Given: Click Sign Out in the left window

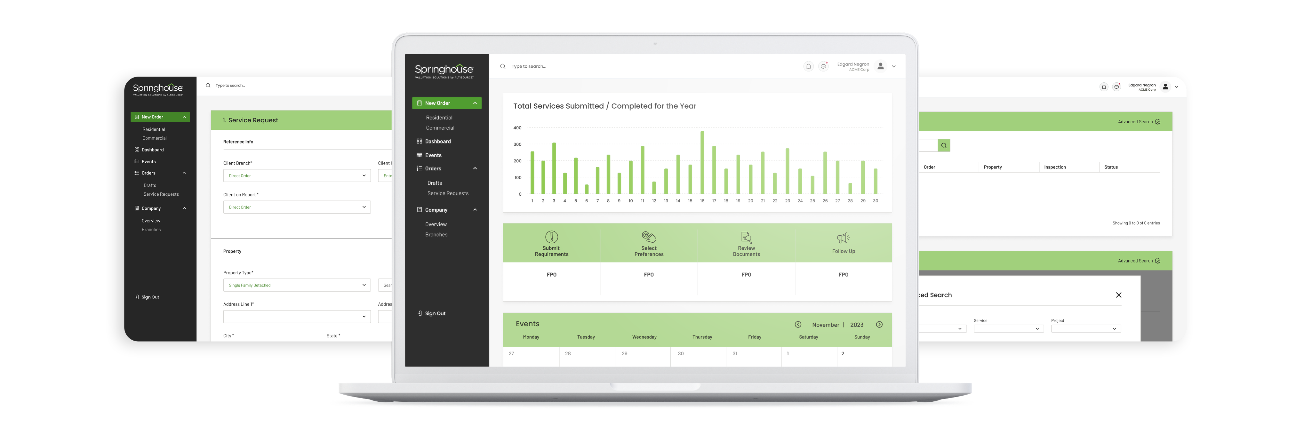Looking at the screenshot, I should 146,297.
